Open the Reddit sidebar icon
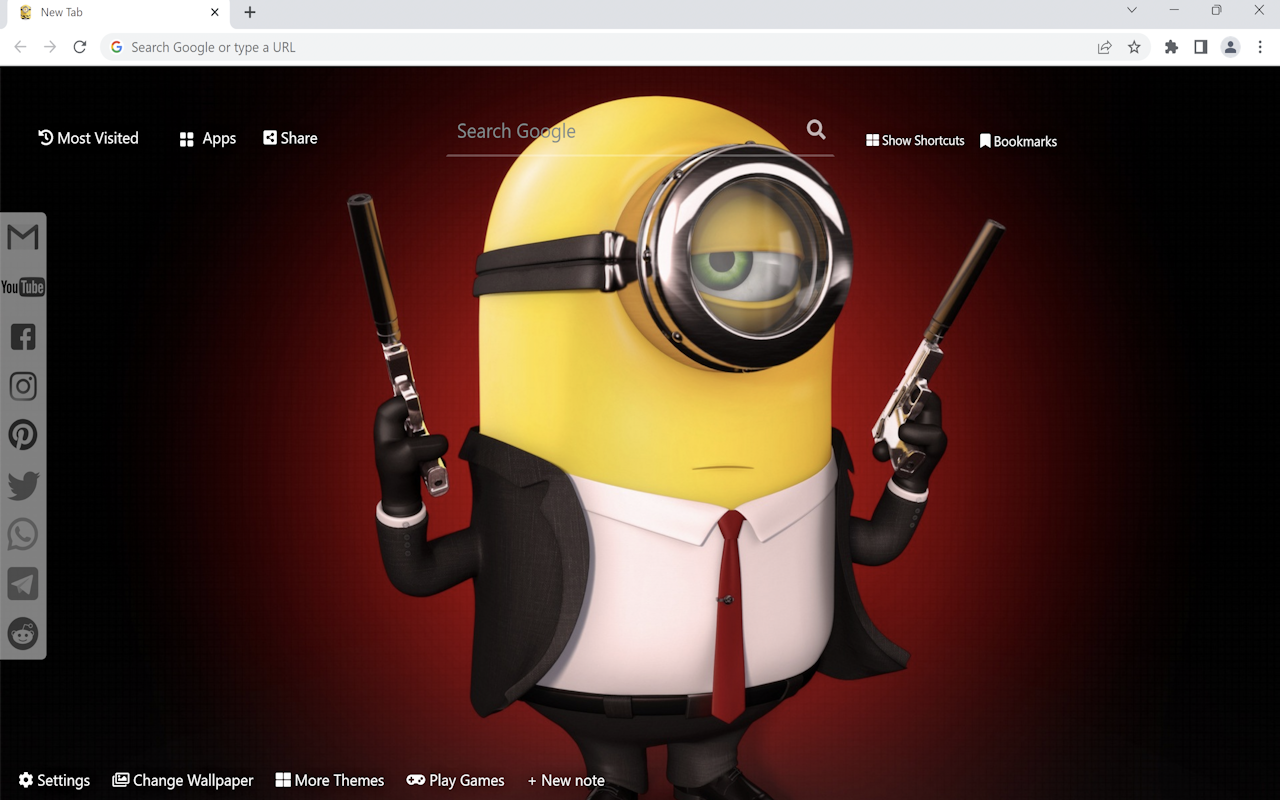Screen dimensions: 1280x800 23,633
